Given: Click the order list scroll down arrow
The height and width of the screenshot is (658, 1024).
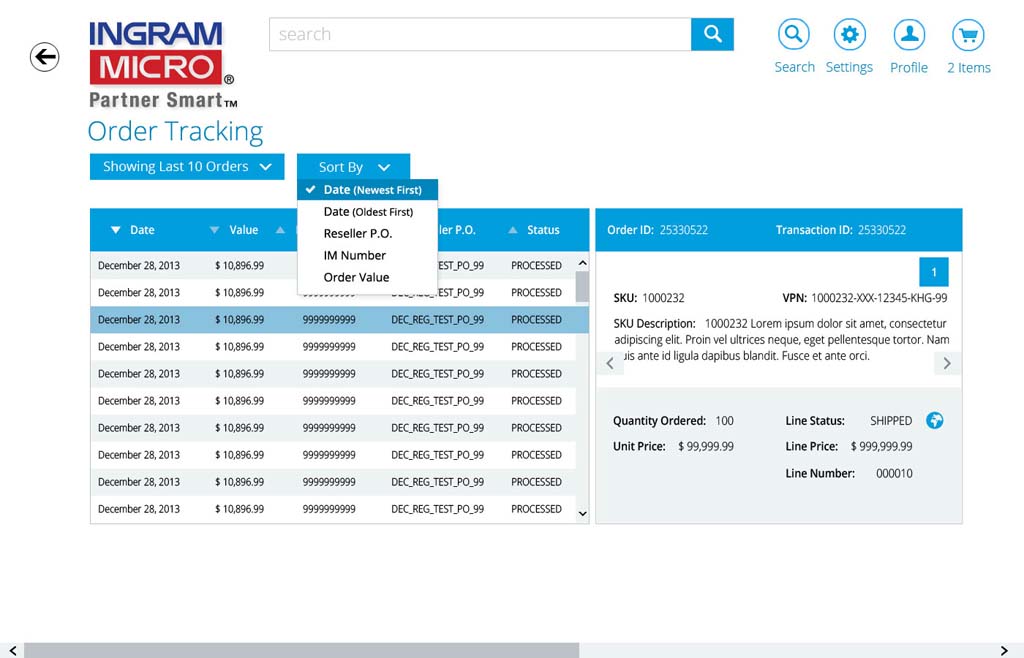Looking at the screenshot, I should (x=583, y=513).
